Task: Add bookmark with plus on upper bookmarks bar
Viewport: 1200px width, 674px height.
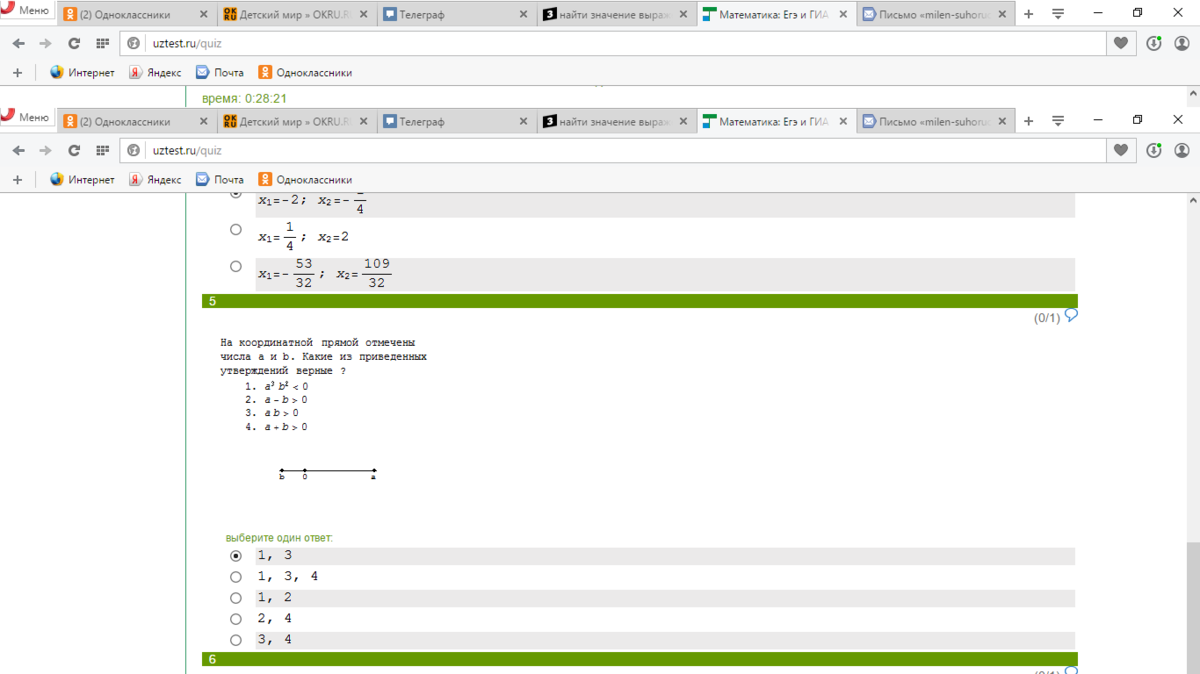Action: (x=17, y=73)
